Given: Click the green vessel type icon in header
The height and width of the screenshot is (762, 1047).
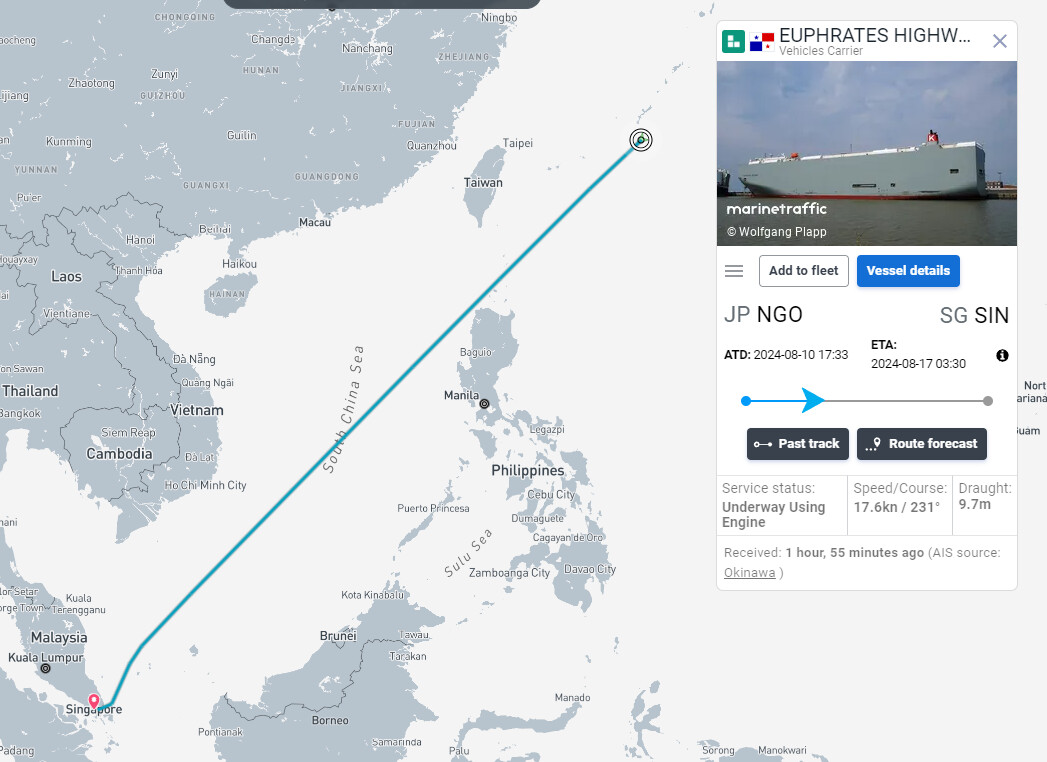Looking at the screenshot, I should pos(733,41).
